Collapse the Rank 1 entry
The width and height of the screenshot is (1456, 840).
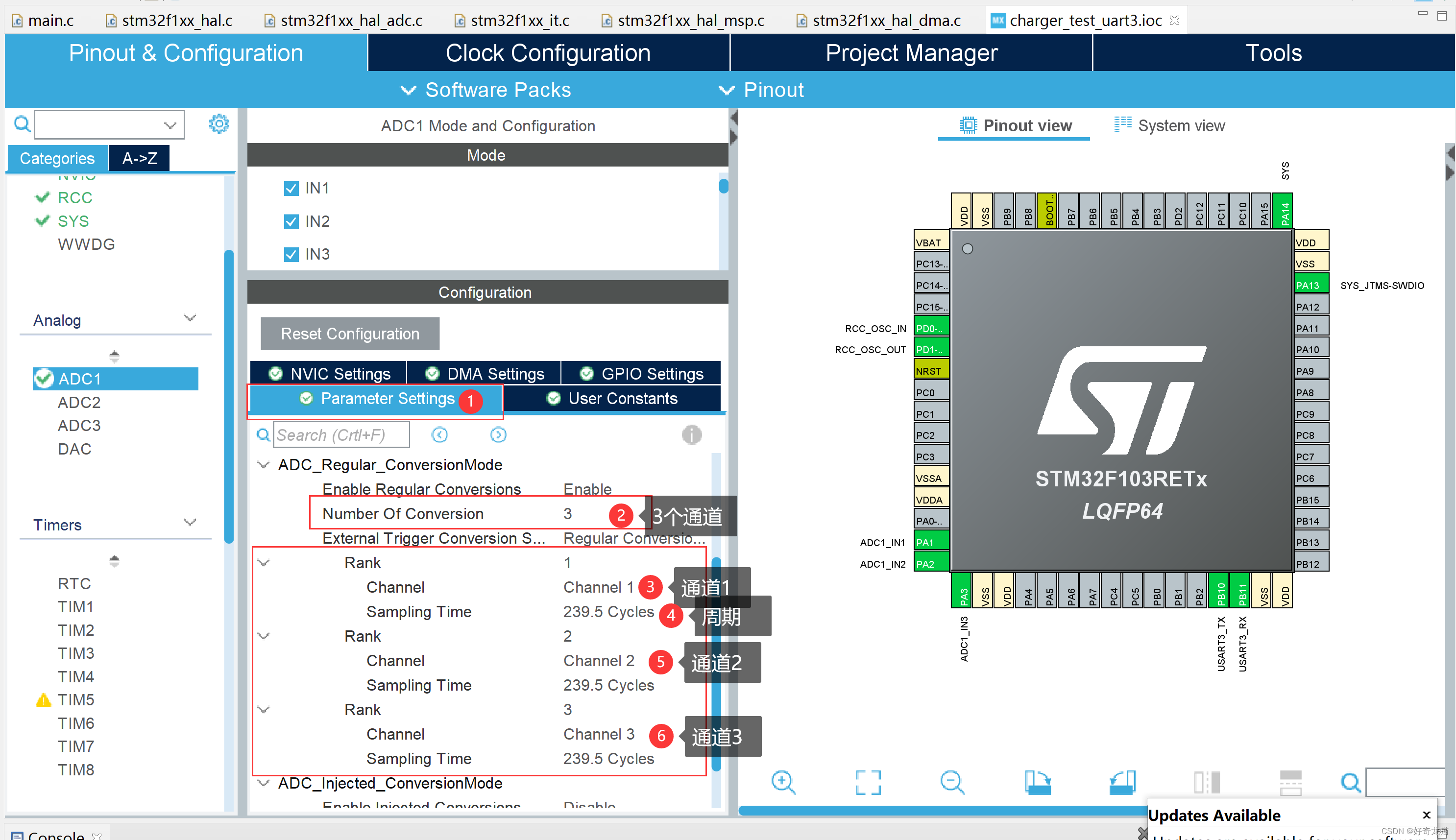point(264,562)
